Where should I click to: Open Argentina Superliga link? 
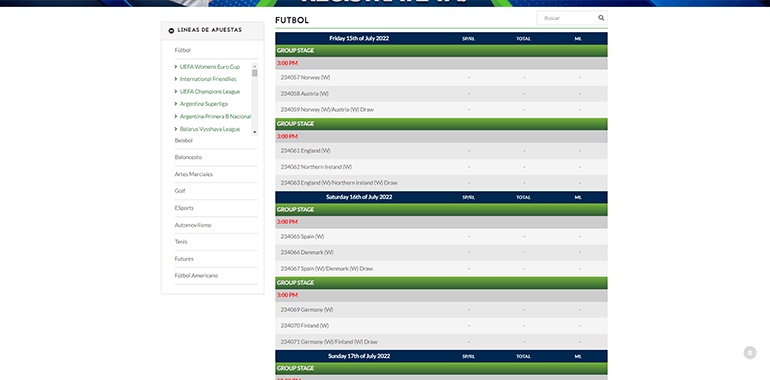pos(203,104)
